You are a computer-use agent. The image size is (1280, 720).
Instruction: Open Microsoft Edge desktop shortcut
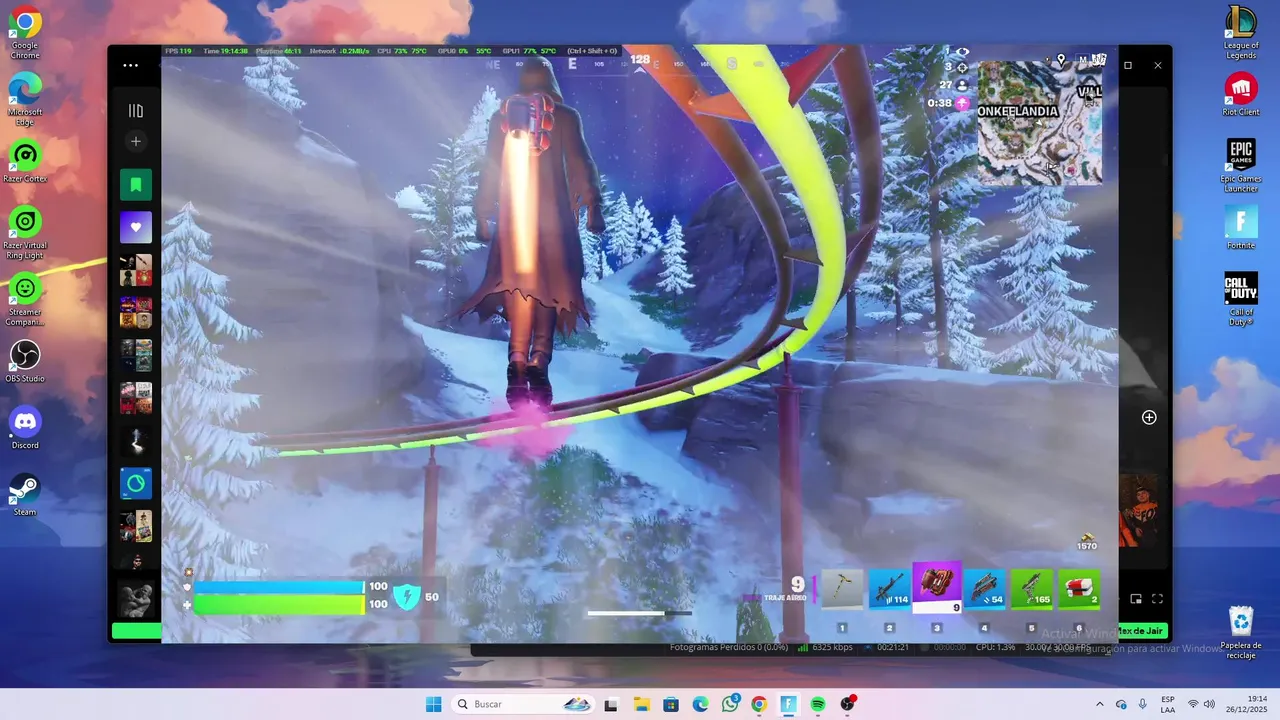(x=25, y=98)
